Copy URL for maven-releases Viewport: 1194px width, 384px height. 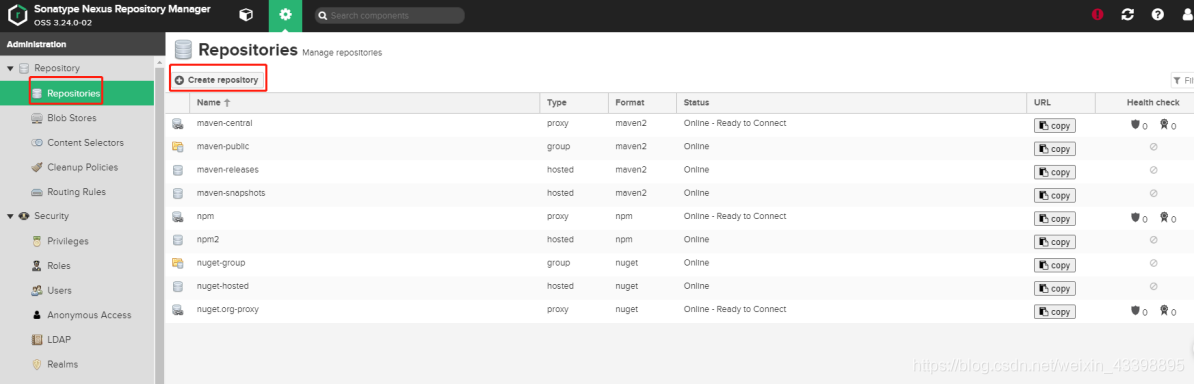1055,172
